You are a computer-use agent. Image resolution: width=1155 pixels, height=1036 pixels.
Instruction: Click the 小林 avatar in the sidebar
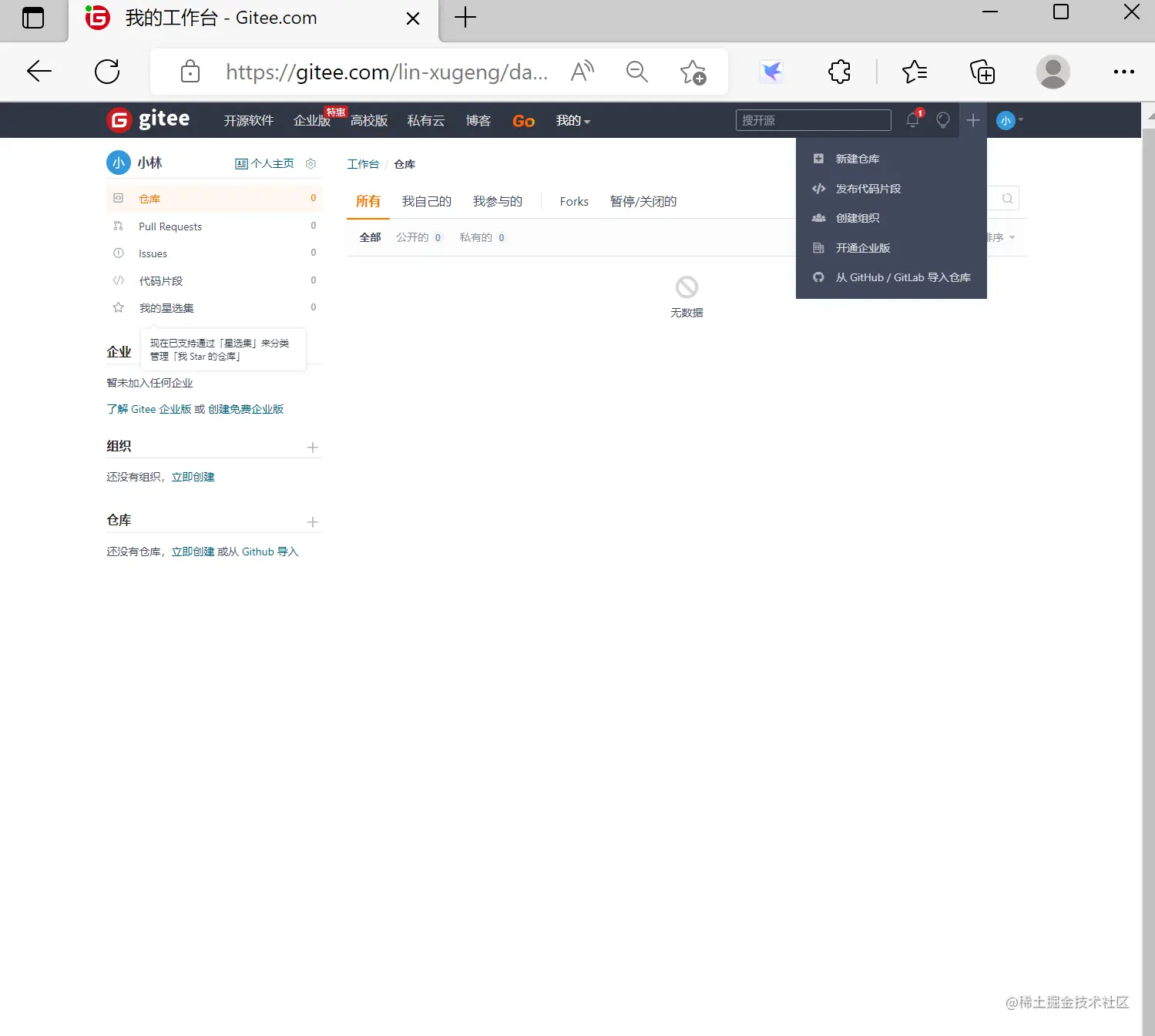tap(118, 163)
